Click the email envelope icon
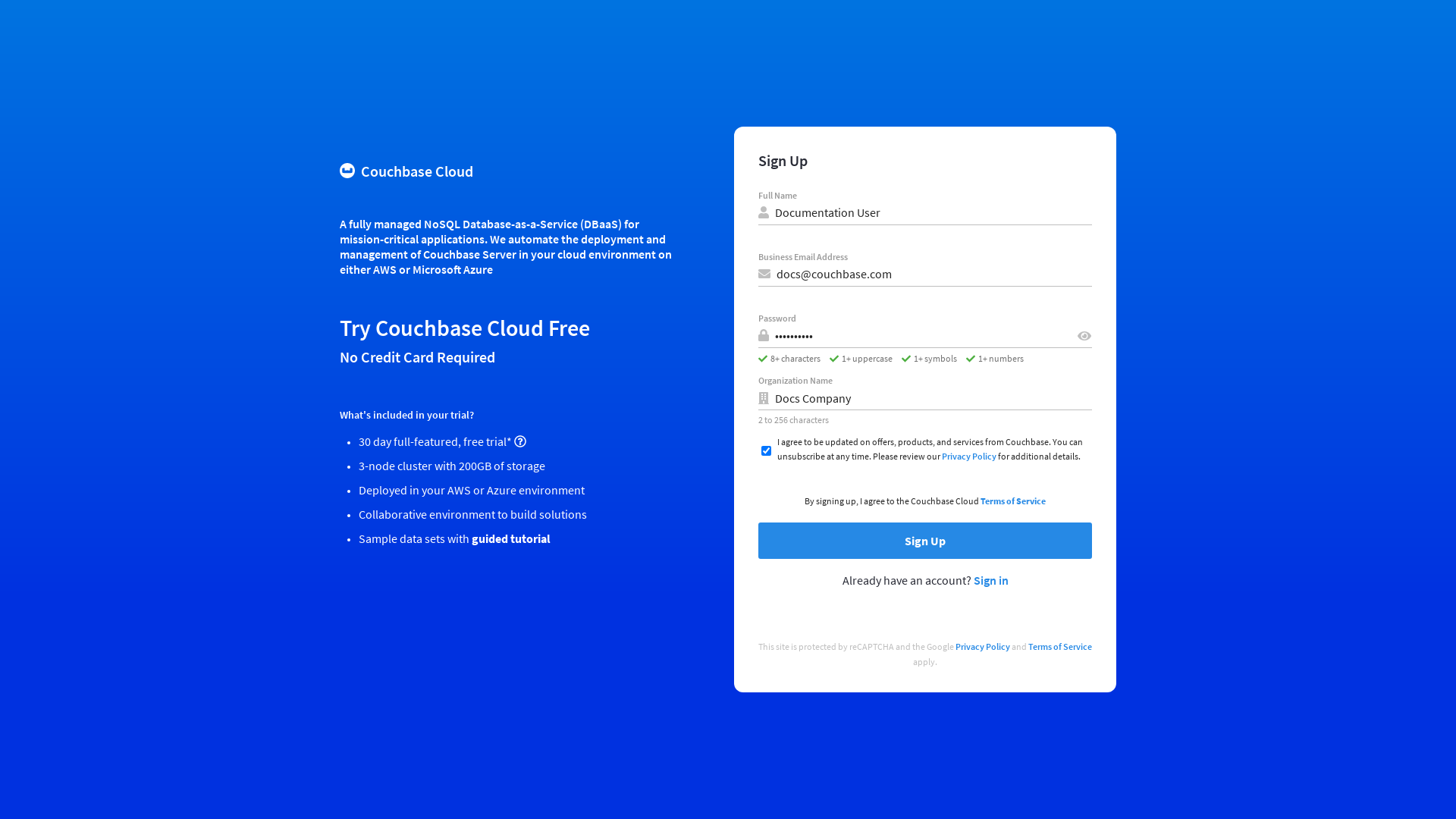Image resolution: width=1456 pixels, height=819 pixels. (764, 274)
